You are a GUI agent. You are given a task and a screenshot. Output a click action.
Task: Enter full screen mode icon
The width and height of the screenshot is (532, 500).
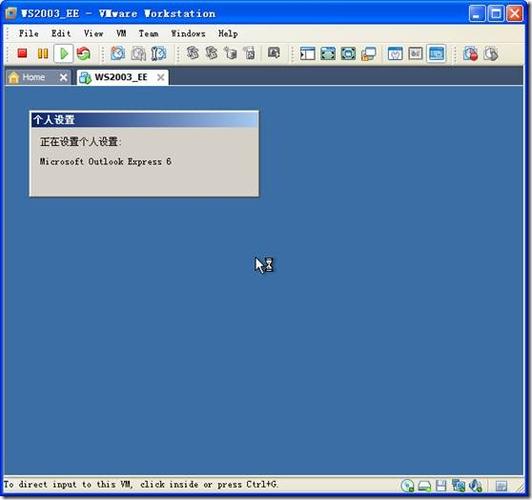pyautogui.click(x=328, y=54)
